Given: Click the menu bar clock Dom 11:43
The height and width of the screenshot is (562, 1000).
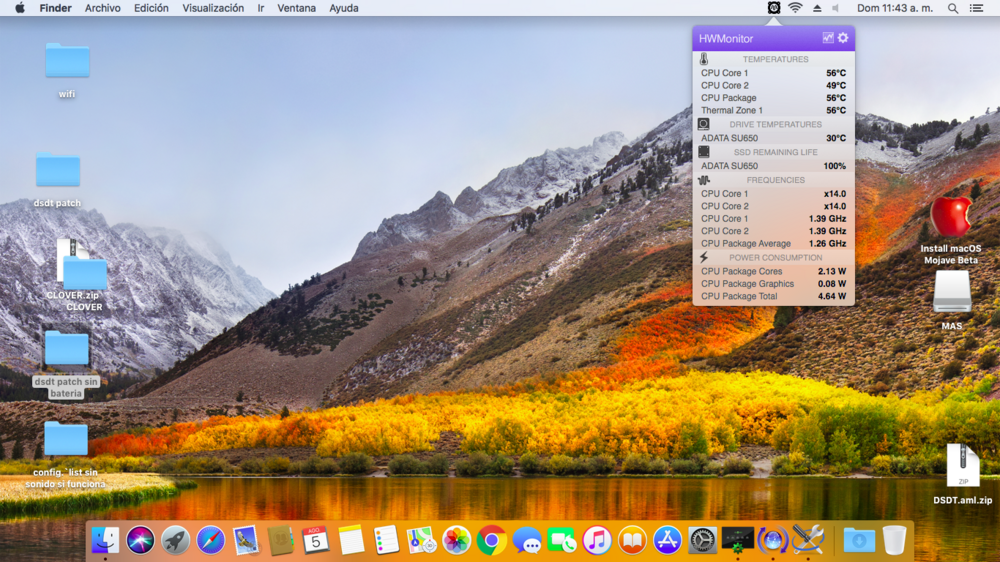Looking at the screenshot, I should click(896, 8).
